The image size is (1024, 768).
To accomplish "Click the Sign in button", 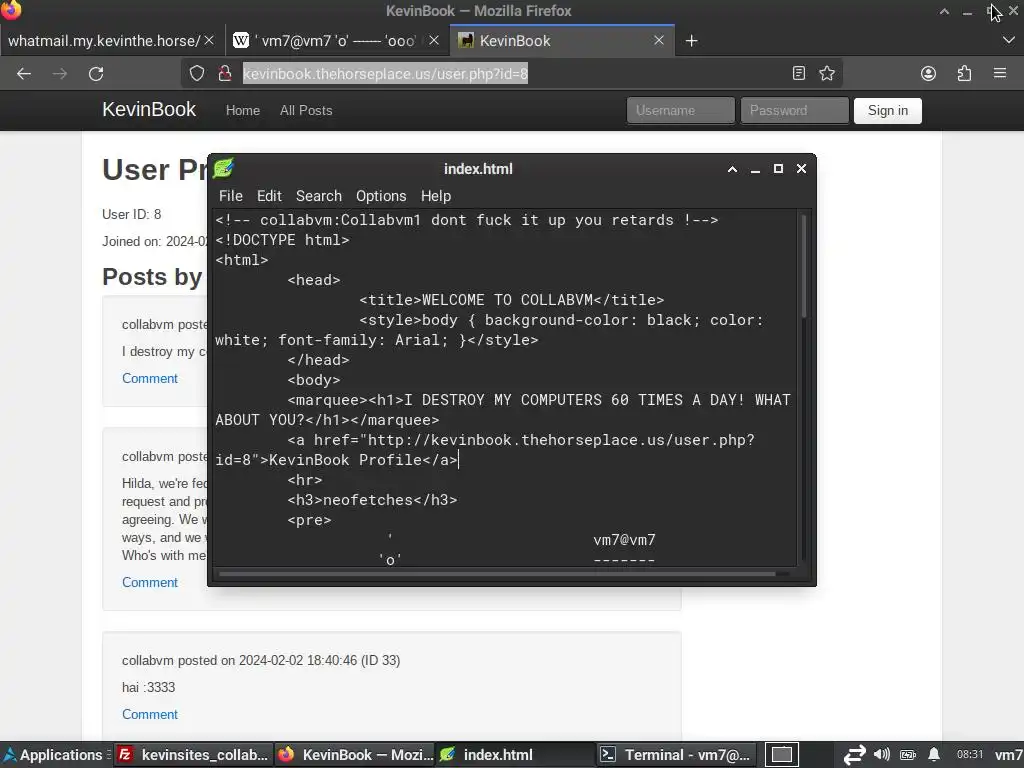I will (888, 110).
